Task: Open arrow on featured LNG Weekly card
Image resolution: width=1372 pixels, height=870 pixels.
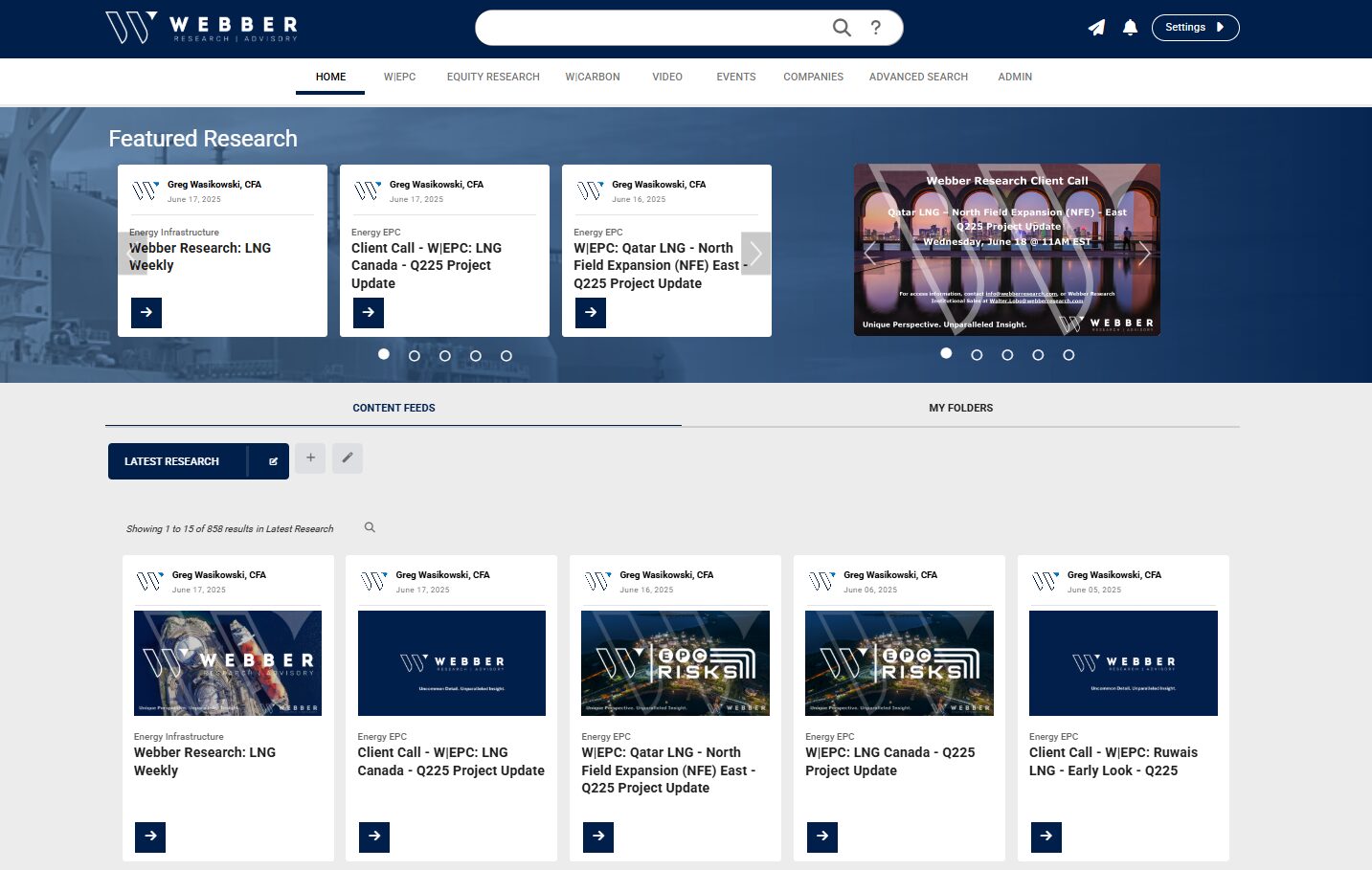Action: 146,312
